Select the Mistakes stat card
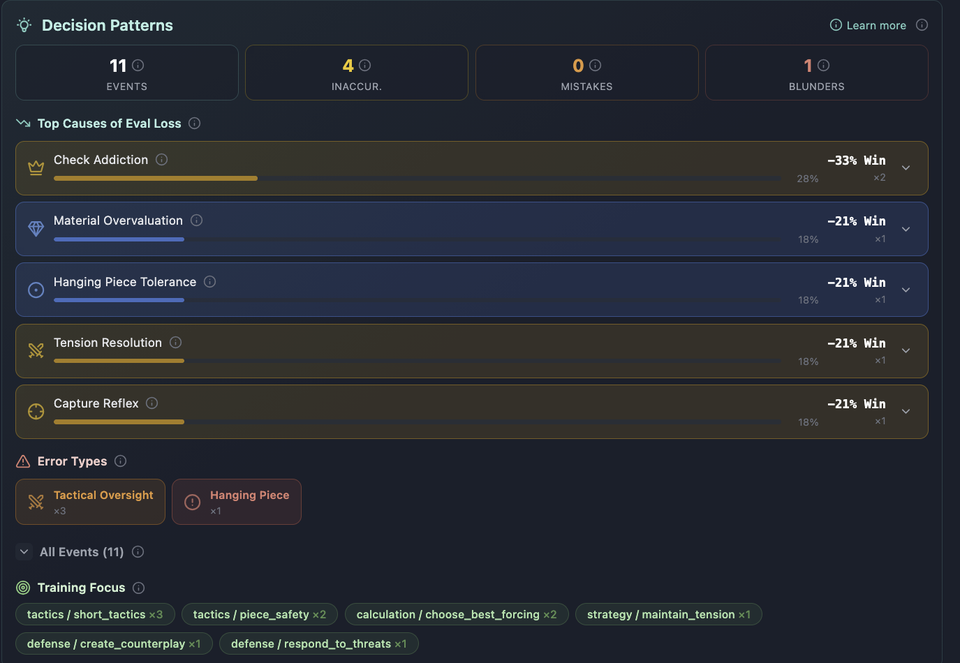This screenshot has width=960, height=663. click(x=587, y=72)
